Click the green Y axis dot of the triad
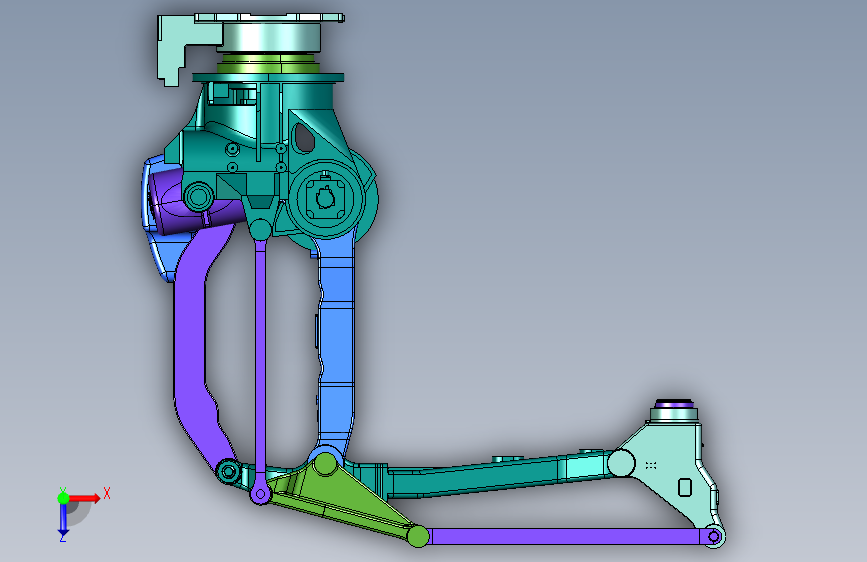 click(x=63, y=498)
